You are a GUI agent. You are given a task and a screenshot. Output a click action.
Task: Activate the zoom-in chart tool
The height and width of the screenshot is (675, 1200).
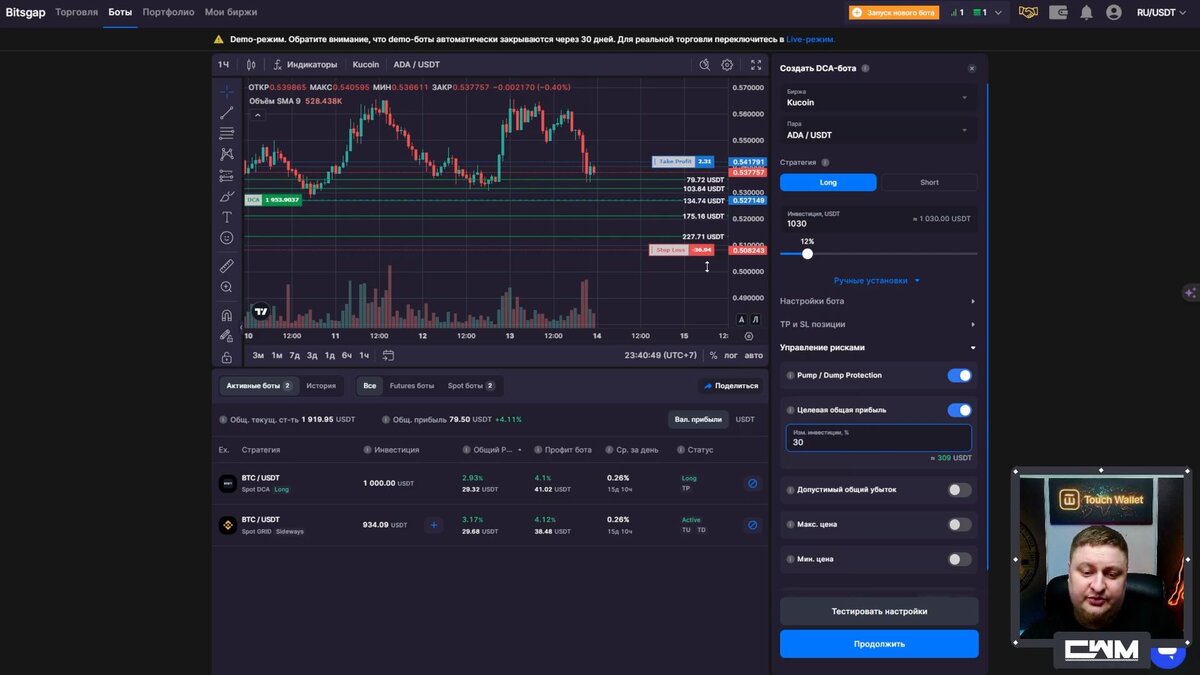click(x=227, y=287)
